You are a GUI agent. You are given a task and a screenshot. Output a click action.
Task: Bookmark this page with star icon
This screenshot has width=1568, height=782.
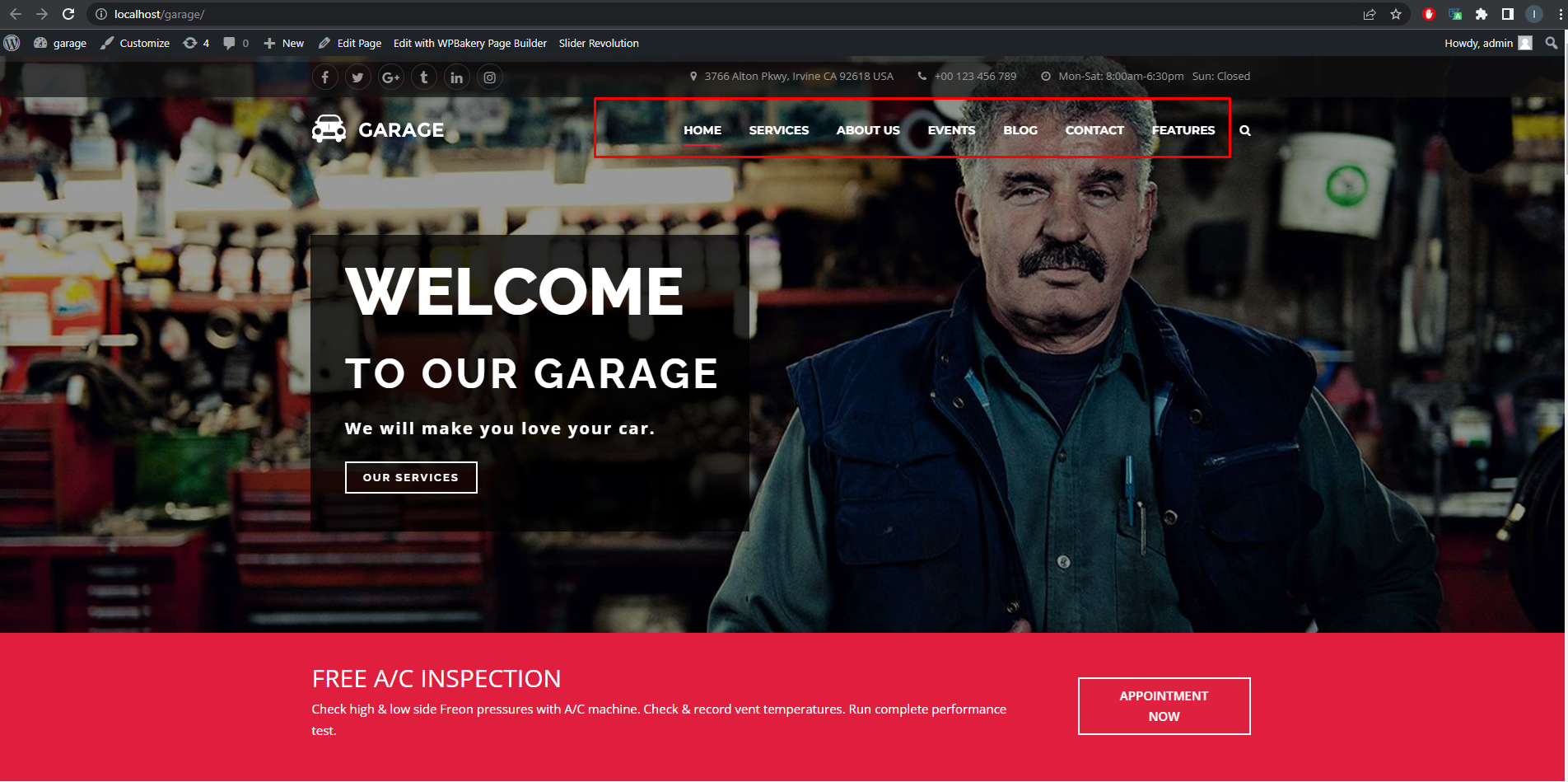(1396, 14)
